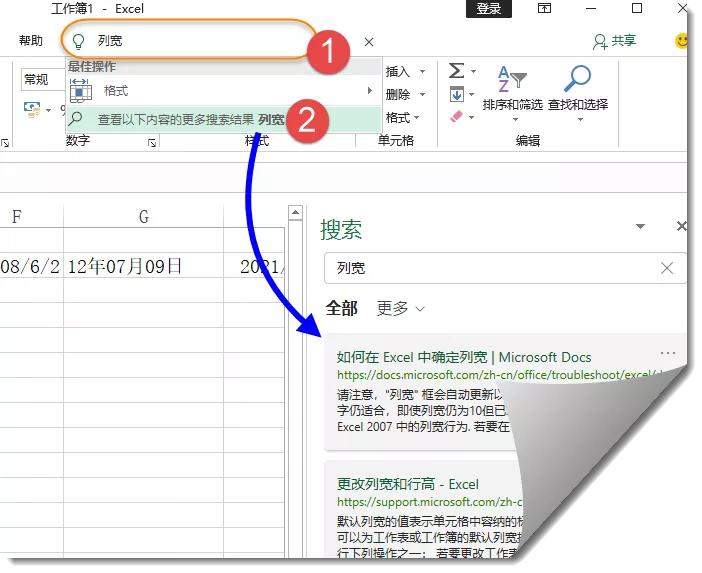Select column G header
The width and height of the screenshot is (702, 573).
tap(144, 217)
